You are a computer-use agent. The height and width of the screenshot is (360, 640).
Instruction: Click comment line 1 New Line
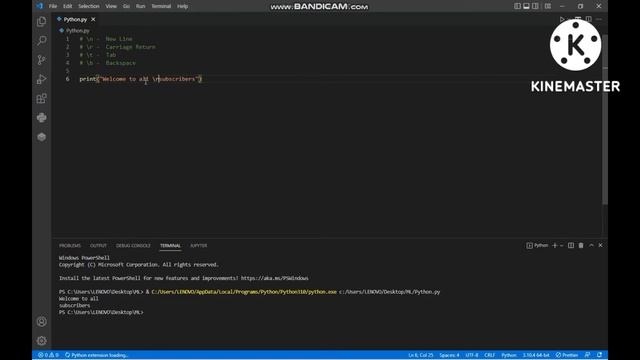[x=106, y=39]
